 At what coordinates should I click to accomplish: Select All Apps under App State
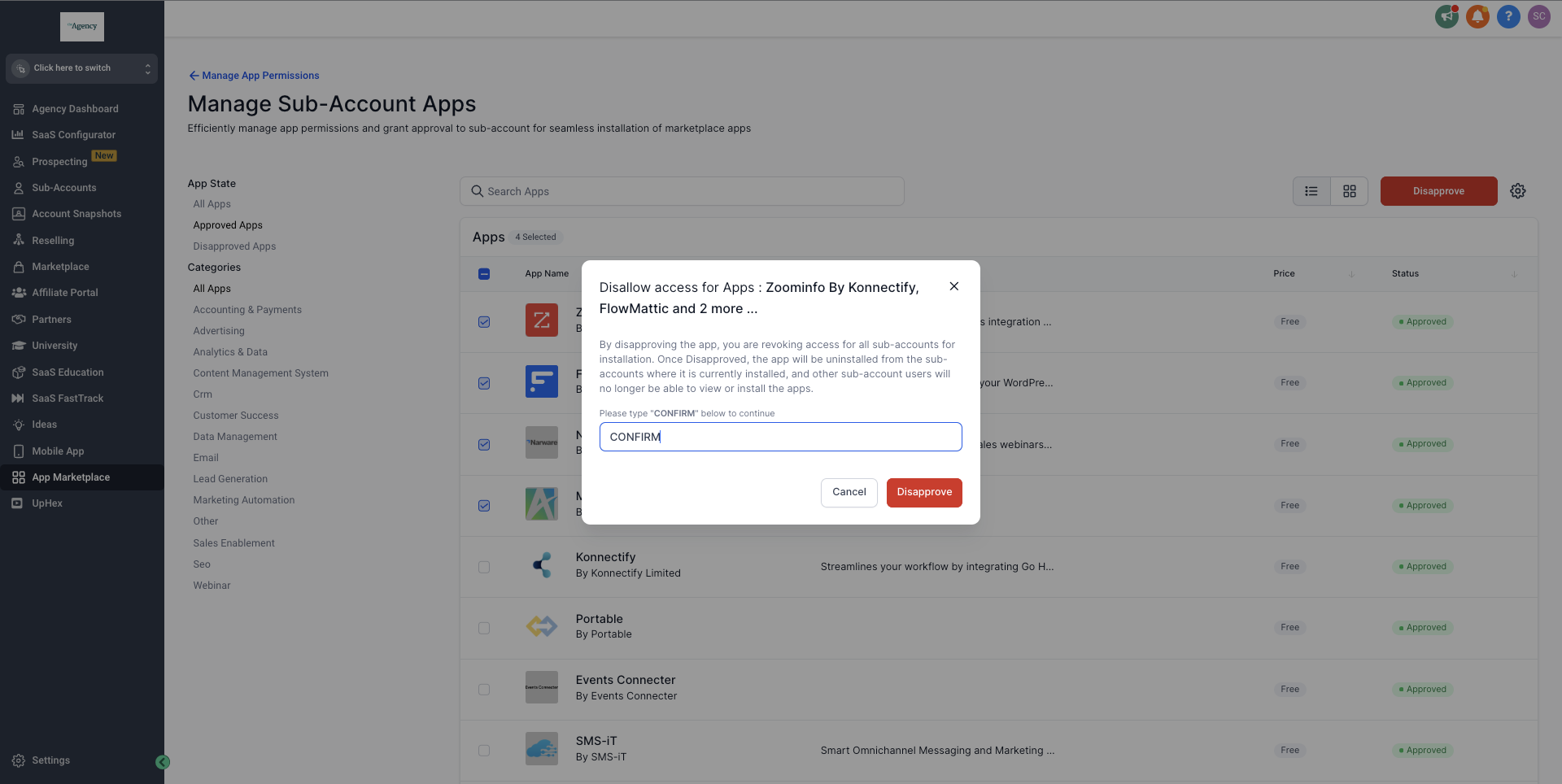point(212,204)
